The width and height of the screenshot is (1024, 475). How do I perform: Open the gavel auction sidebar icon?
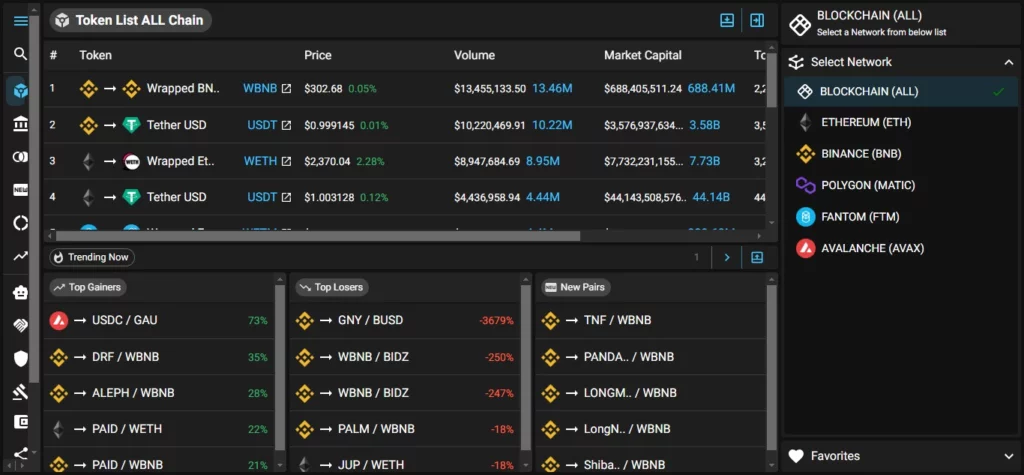[21, 392]
